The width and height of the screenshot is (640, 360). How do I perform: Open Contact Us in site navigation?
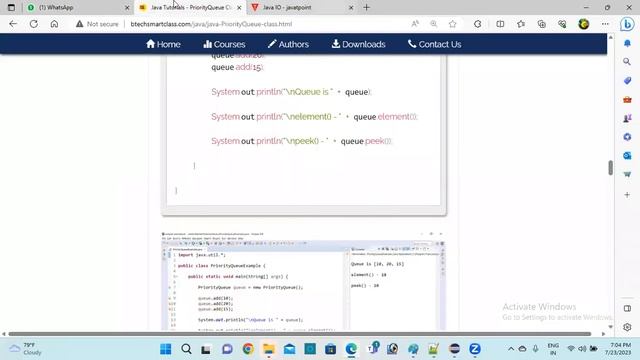click(434, 44)
